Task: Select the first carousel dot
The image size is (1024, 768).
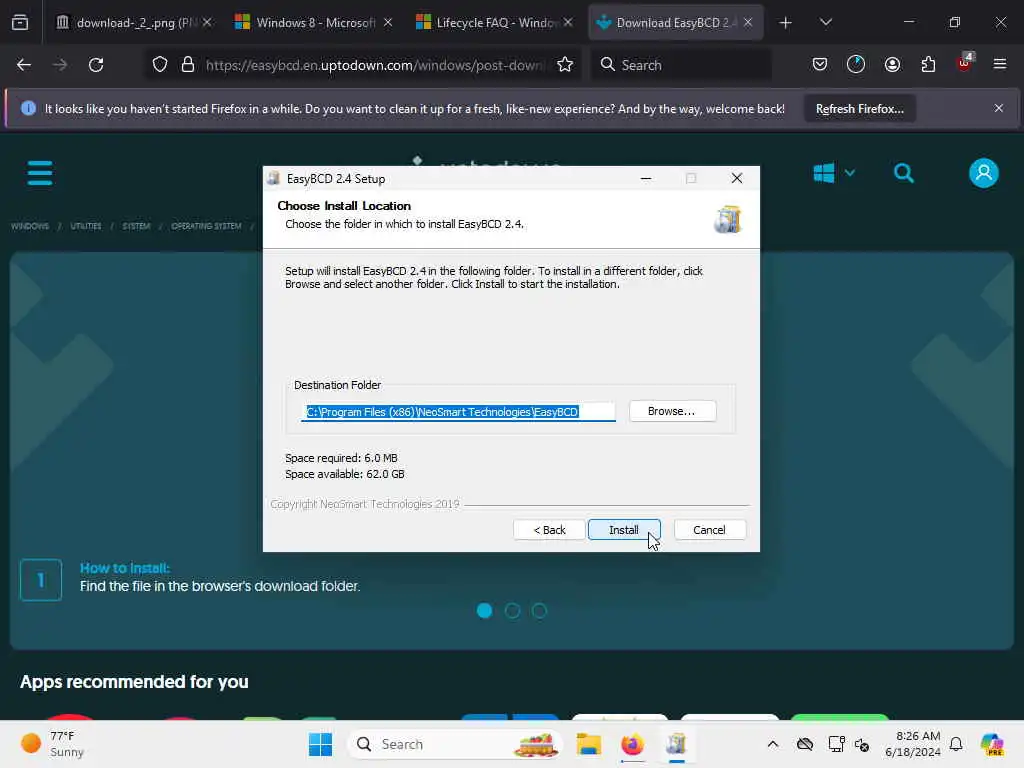Action: point(485,611)
